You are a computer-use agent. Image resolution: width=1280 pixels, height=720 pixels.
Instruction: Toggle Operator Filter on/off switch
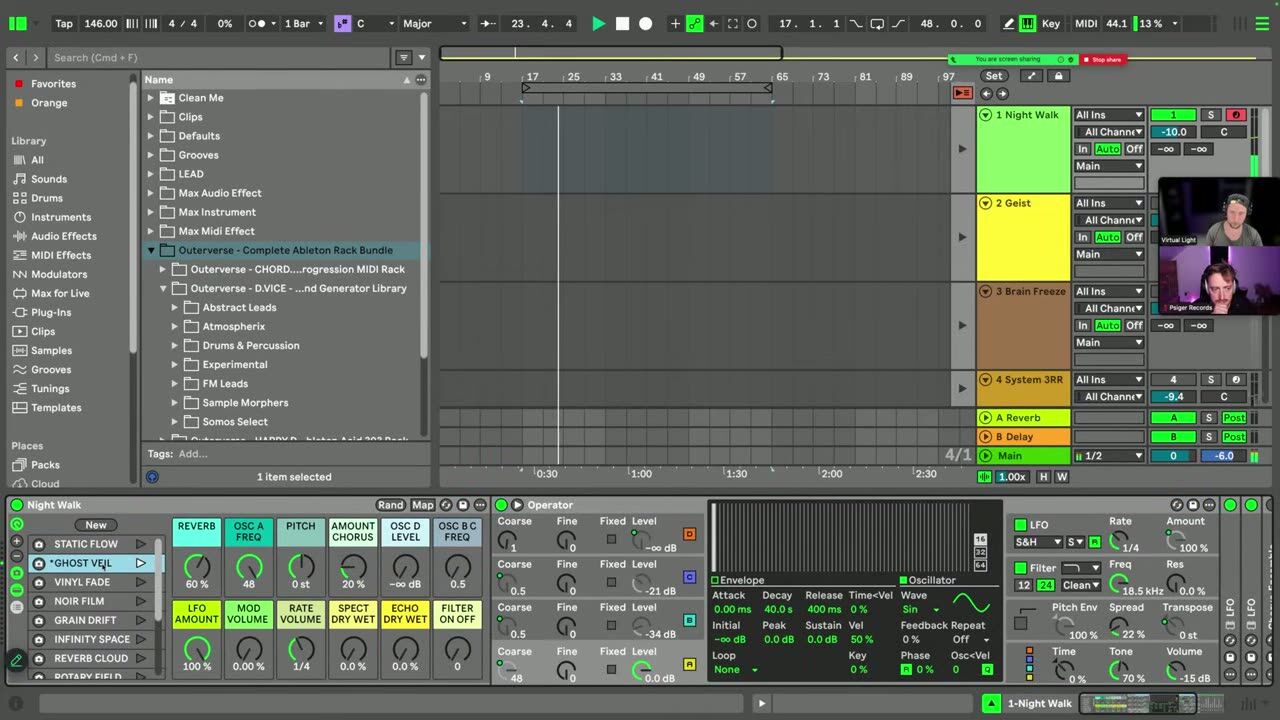pyautogui.click(x=1020, y=568)
